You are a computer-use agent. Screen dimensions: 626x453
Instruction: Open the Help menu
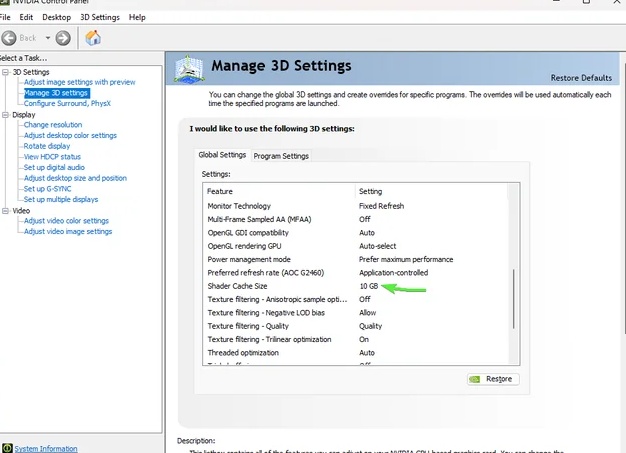[x=137, y=17]
